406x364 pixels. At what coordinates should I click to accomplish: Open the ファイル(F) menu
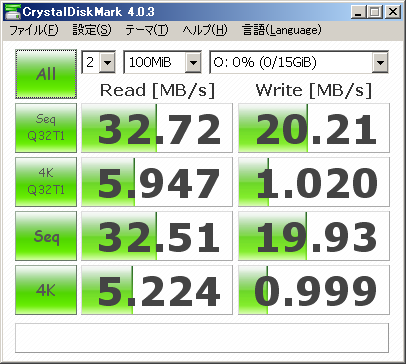34,31
